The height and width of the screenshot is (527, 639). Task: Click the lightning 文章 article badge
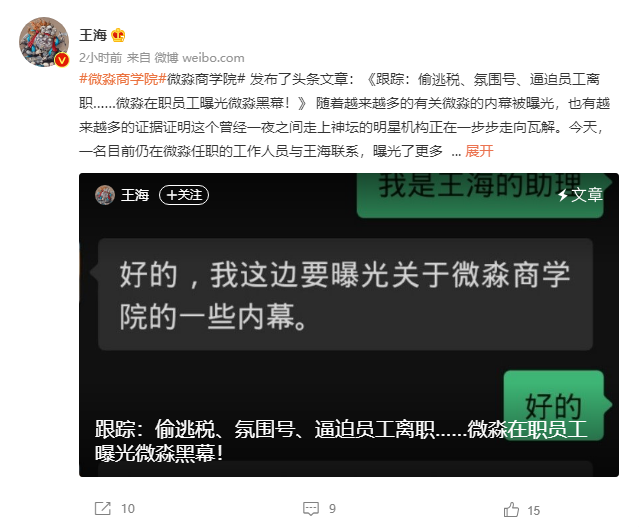[x=580, y=195]
